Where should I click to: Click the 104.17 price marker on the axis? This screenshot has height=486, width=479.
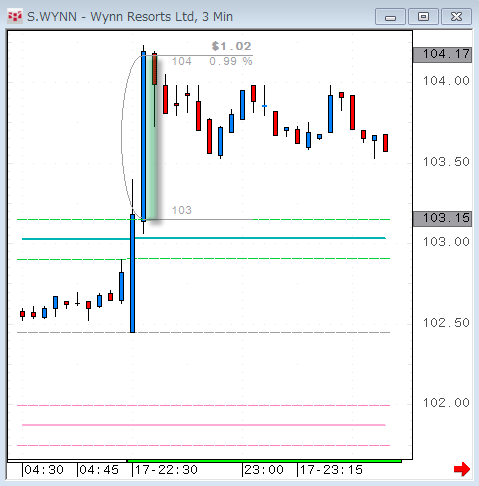443,54
